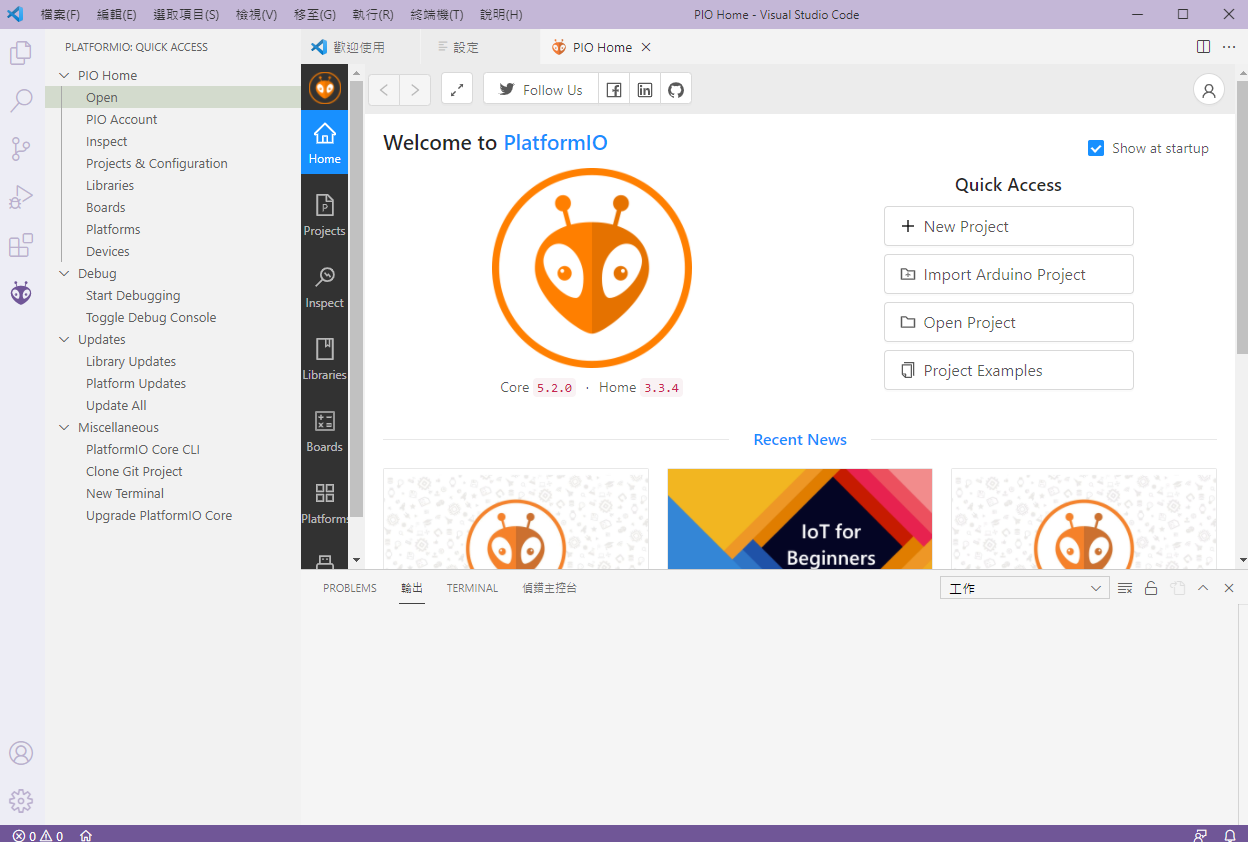Open Platforms in the PIO Home sidebar
This screenshot has width=1248, height=842.
(324, 502)
